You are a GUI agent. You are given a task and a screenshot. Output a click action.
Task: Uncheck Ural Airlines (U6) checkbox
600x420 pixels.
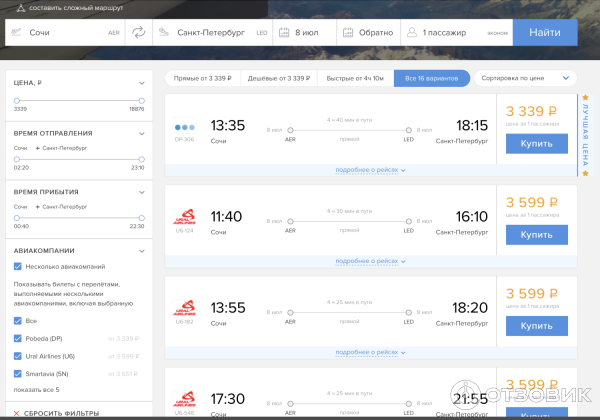[18, 356]
